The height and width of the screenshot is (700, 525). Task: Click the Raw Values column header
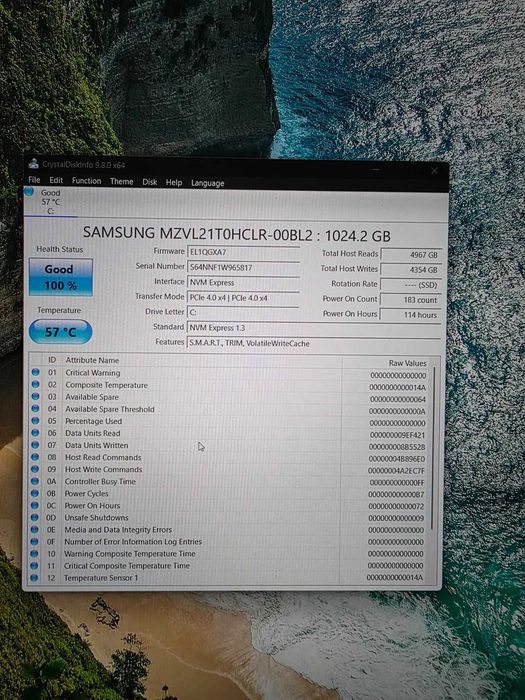point(407,363)
